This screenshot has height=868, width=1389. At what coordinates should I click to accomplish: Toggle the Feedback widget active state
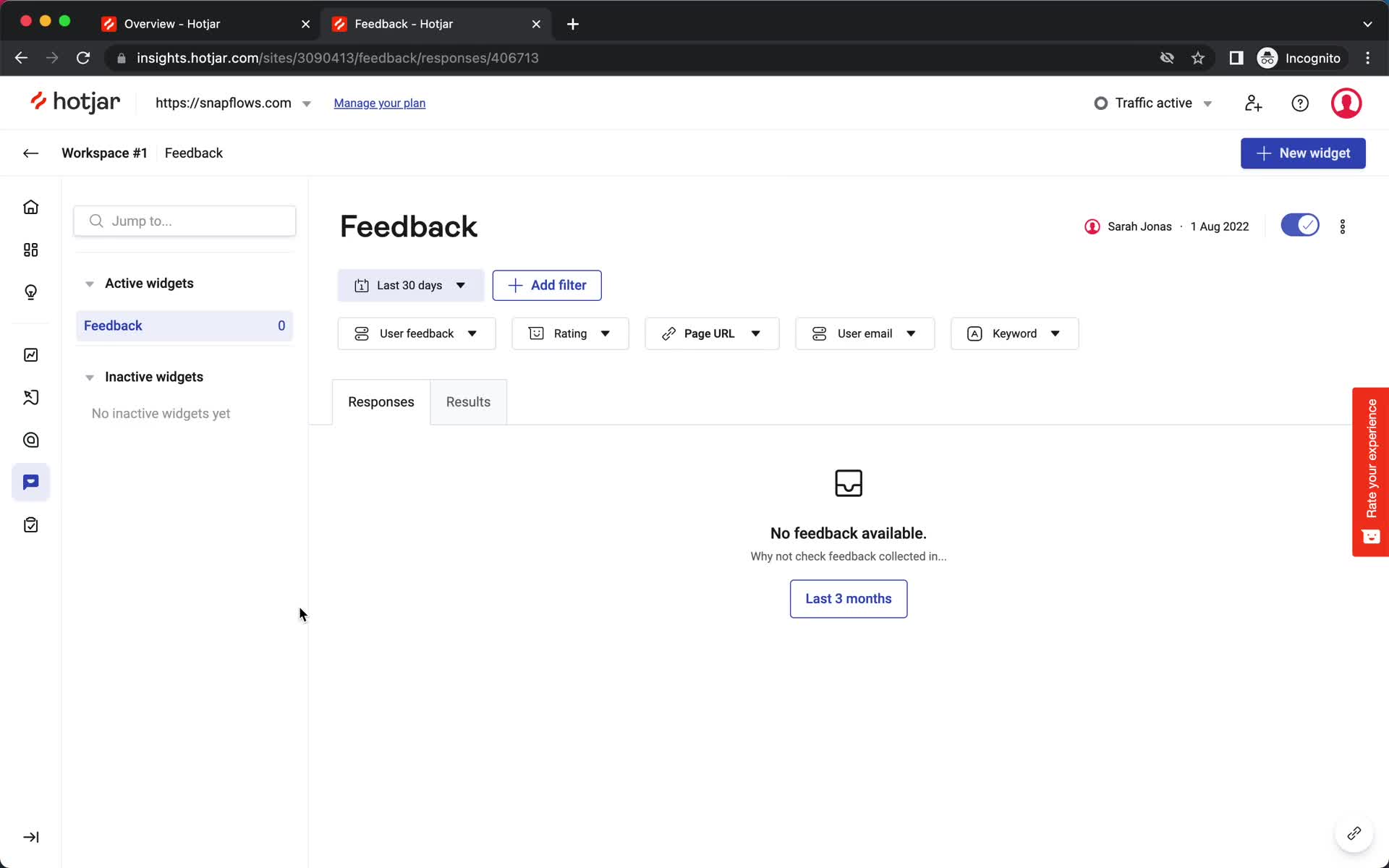(1300, 225)
